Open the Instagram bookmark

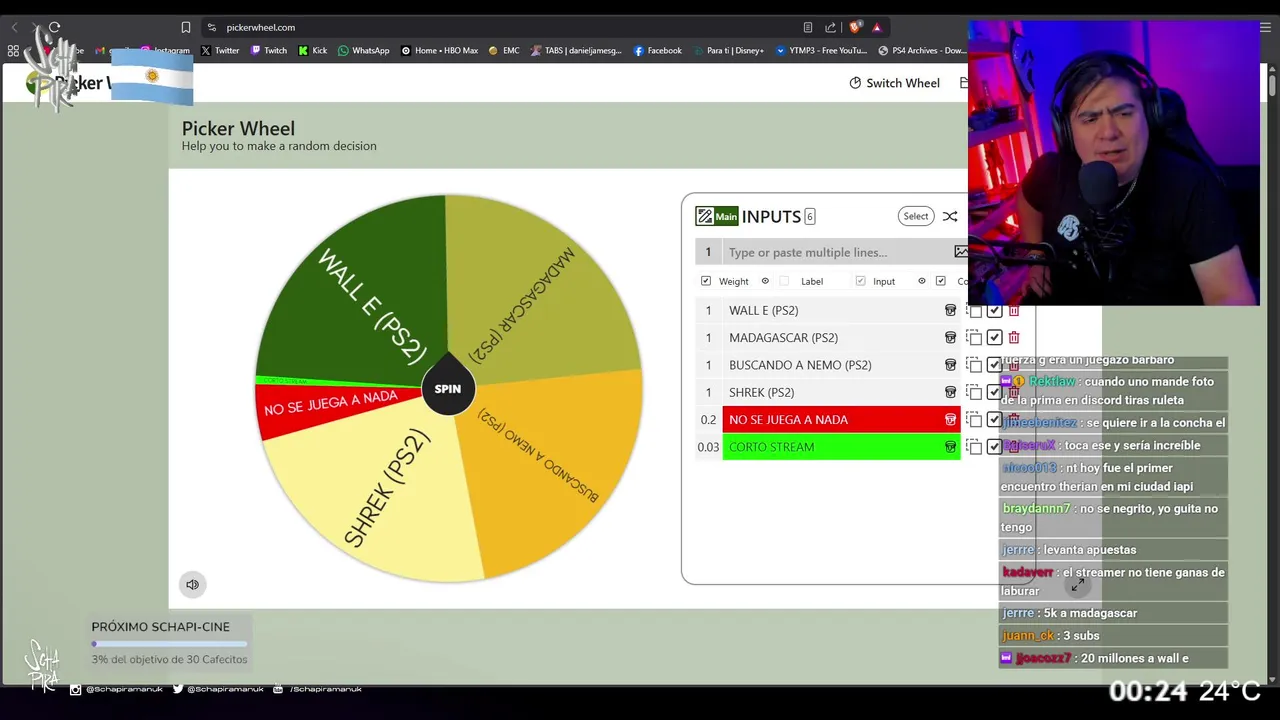[165, 50]
